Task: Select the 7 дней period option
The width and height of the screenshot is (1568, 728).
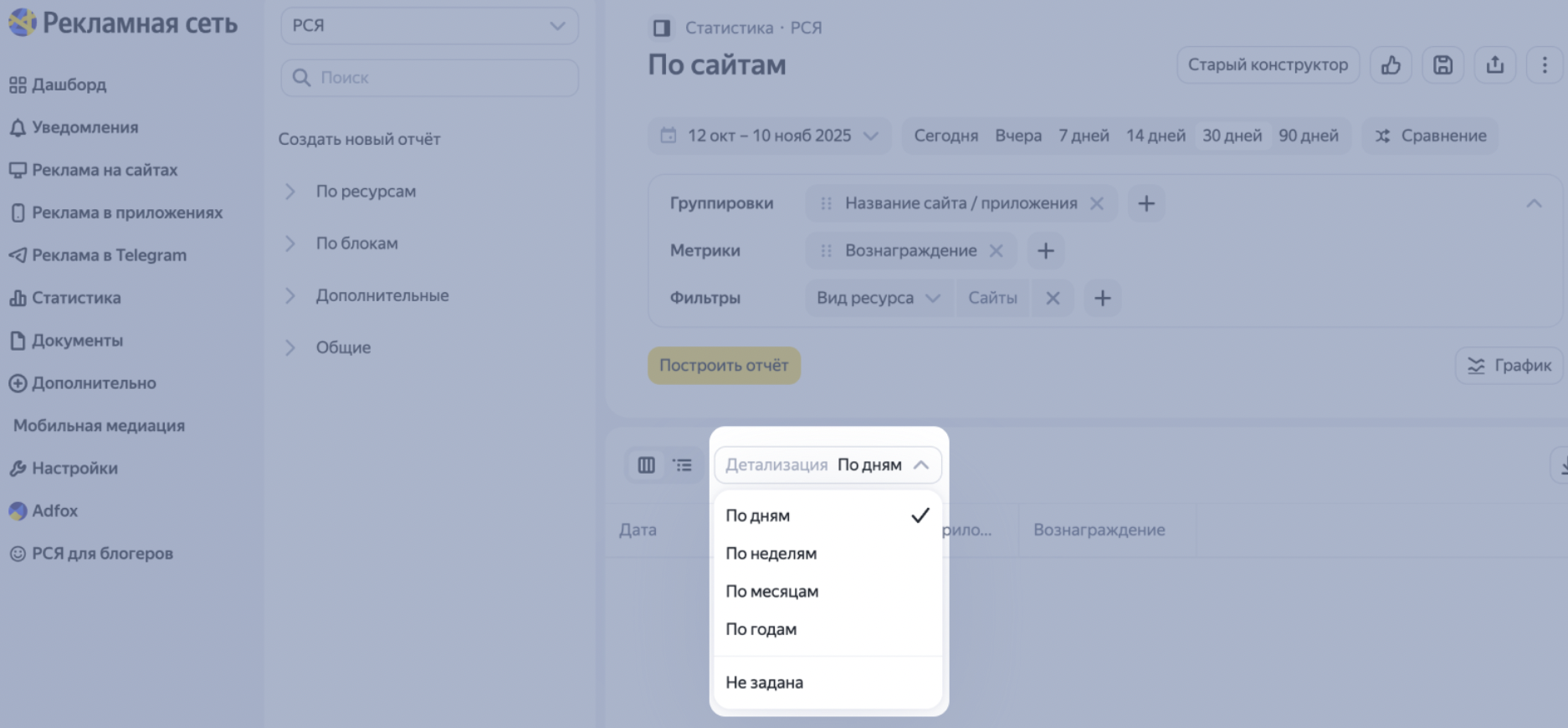Action: (x=1084, y=136)
